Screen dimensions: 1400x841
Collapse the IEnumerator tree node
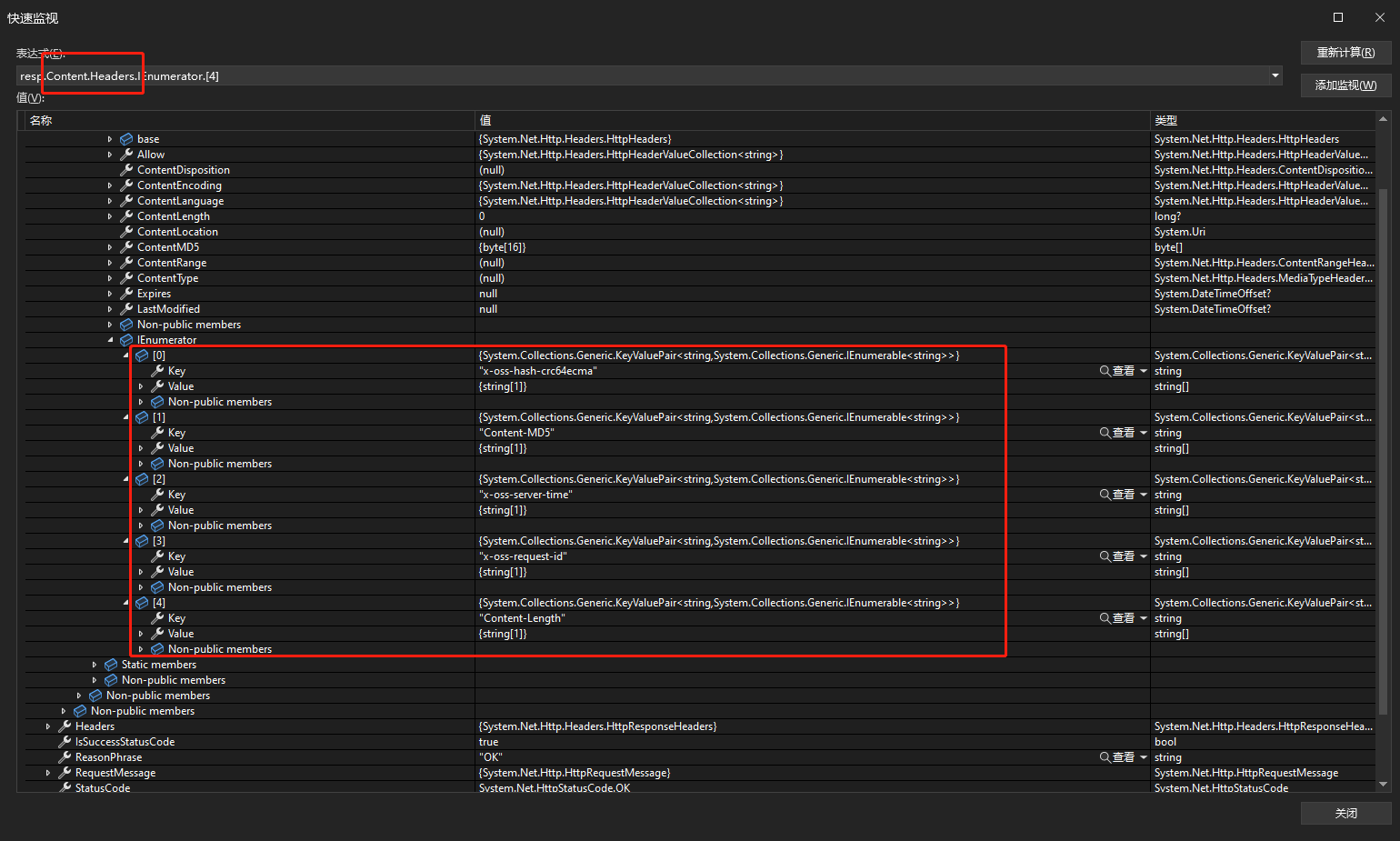[110, 339]
